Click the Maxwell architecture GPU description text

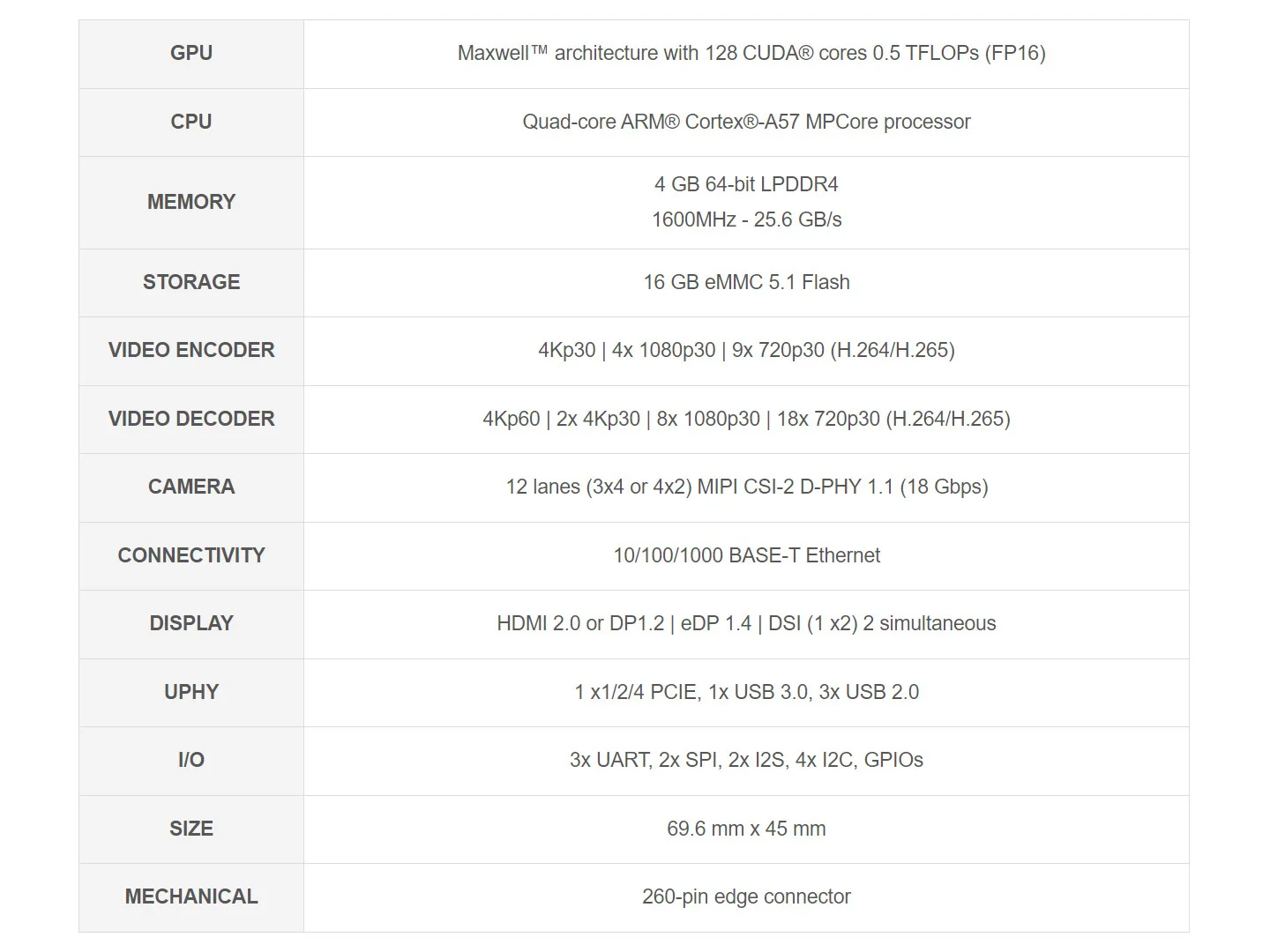click(751, 53)
